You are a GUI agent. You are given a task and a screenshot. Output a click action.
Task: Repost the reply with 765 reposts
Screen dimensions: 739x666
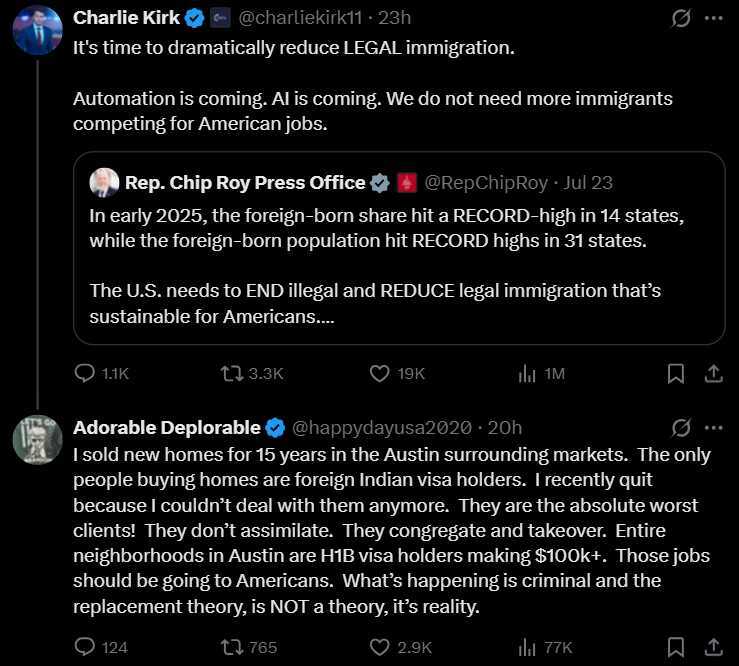[249, 647]
